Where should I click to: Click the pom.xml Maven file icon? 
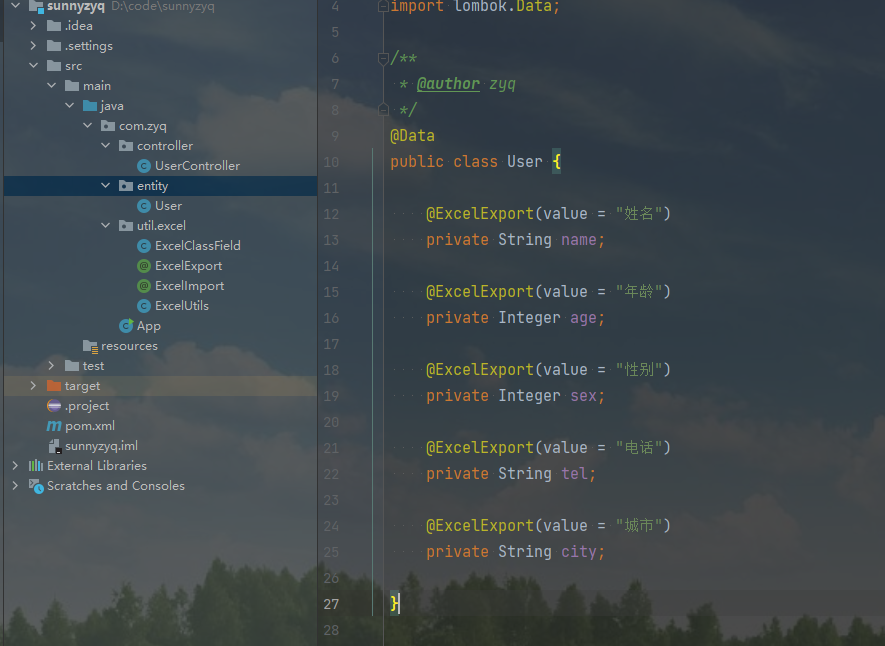[54, 426]
